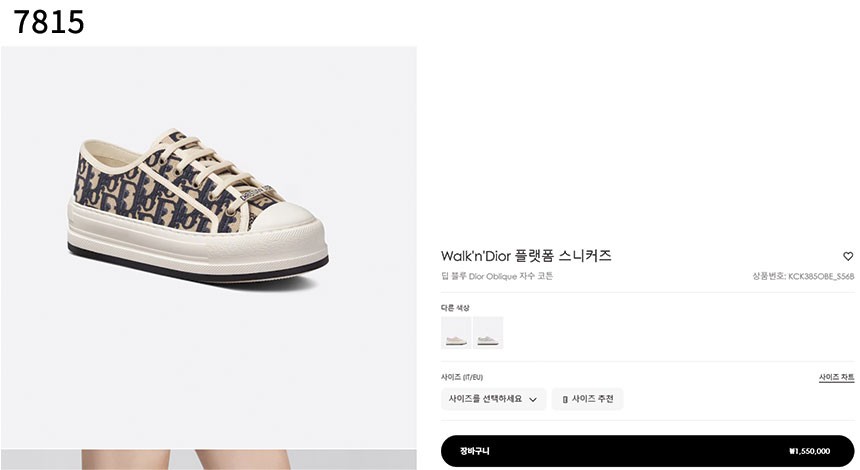Select the second alternate color sneaker thumbnail
The image size is (860, 470).
coord(488,332)
